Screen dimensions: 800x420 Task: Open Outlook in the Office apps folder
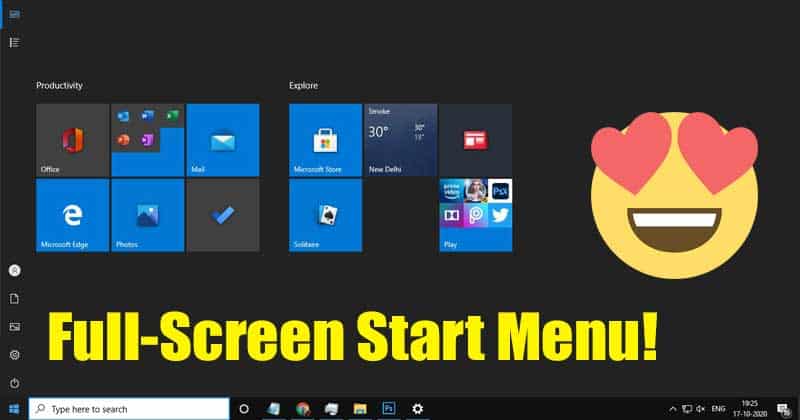(123, 117)
